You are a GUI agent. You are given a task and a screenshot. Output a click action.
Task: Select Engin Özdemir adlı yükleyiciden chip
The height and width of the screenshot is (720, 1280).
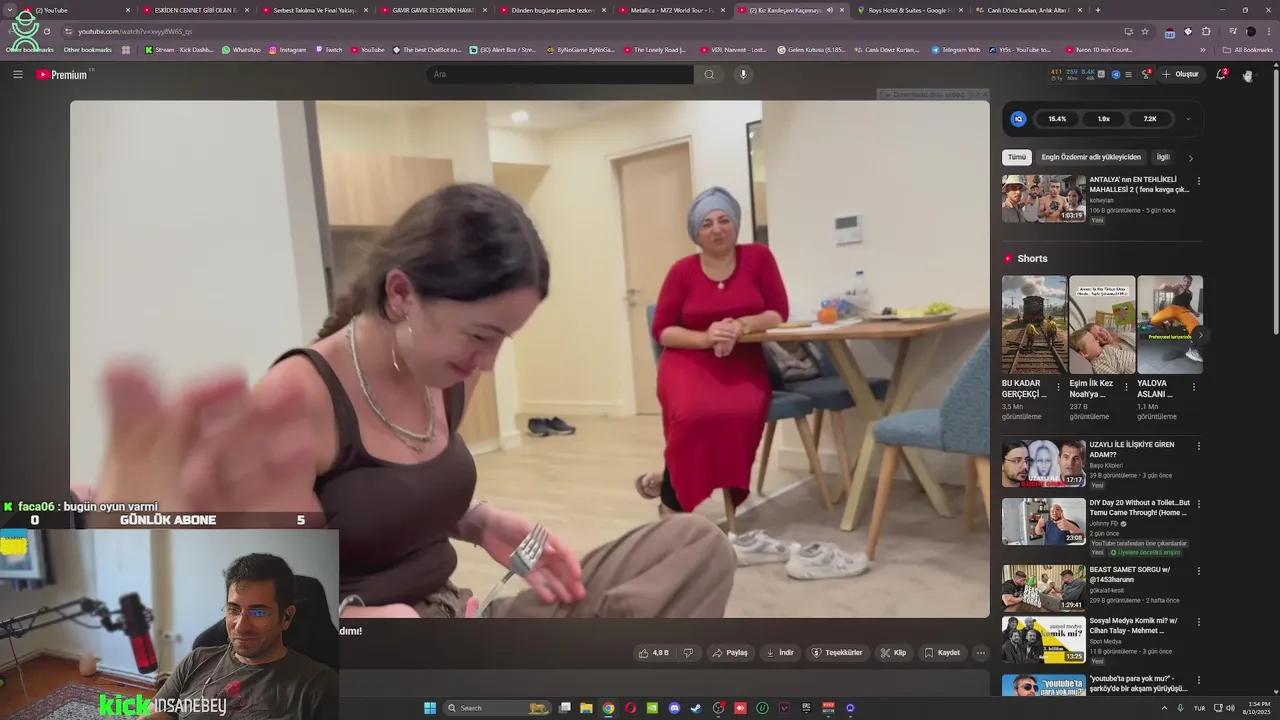[x=1090, y=157]
